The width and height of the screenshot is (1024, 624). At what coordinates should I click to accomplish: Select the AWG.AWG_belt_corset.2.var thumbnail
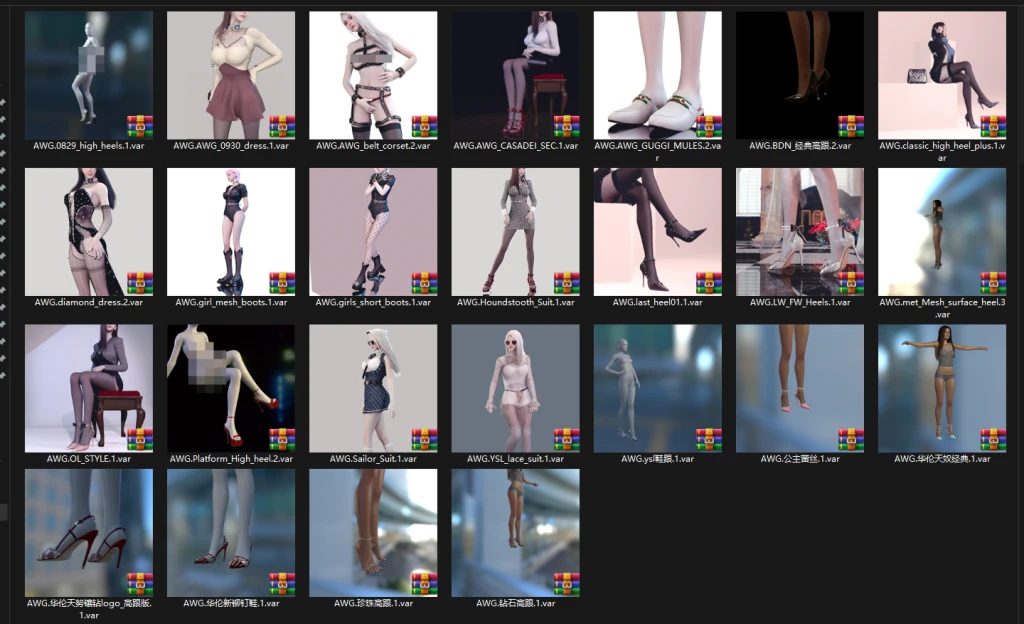[x=373, y=75]
